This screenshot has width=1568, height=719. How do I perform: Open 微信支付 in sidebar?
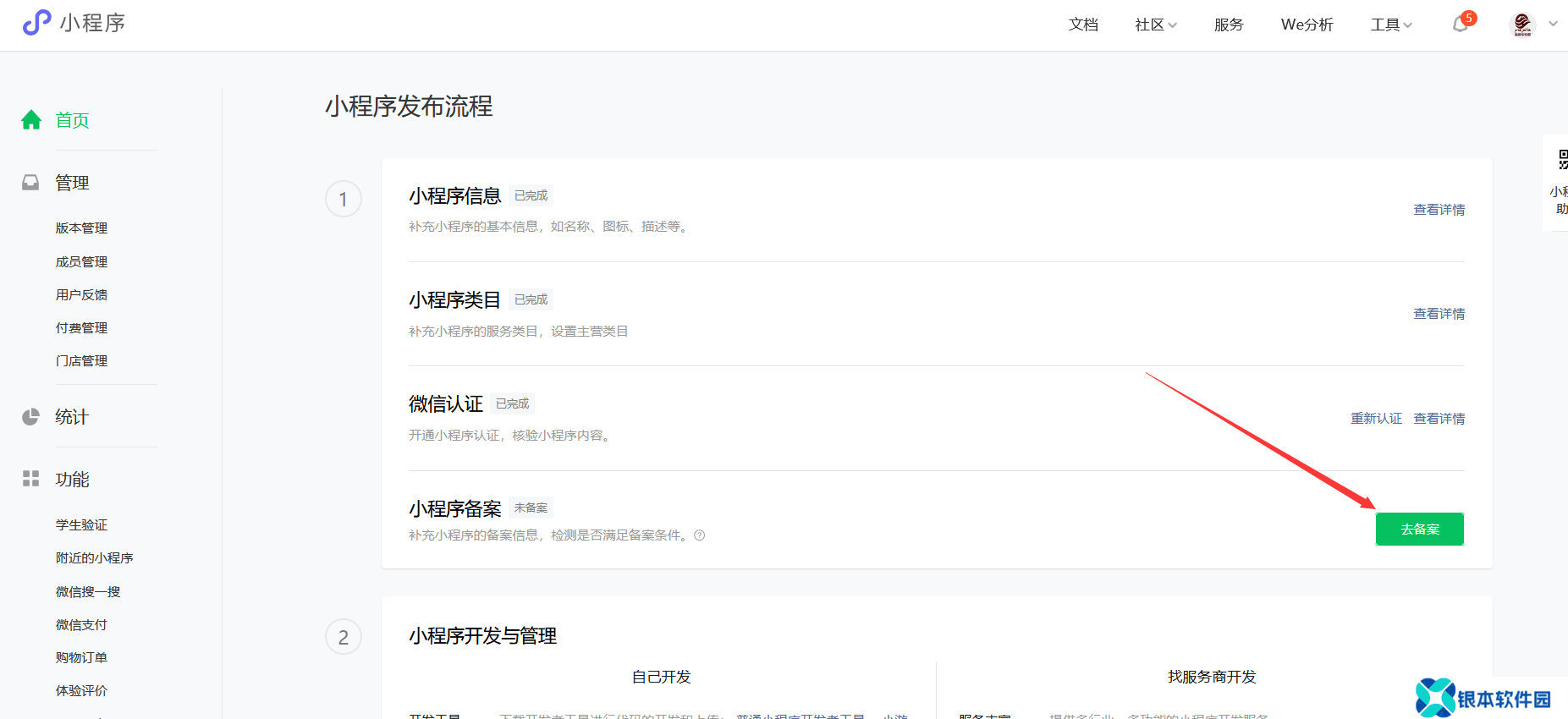[x=81, y=625]
